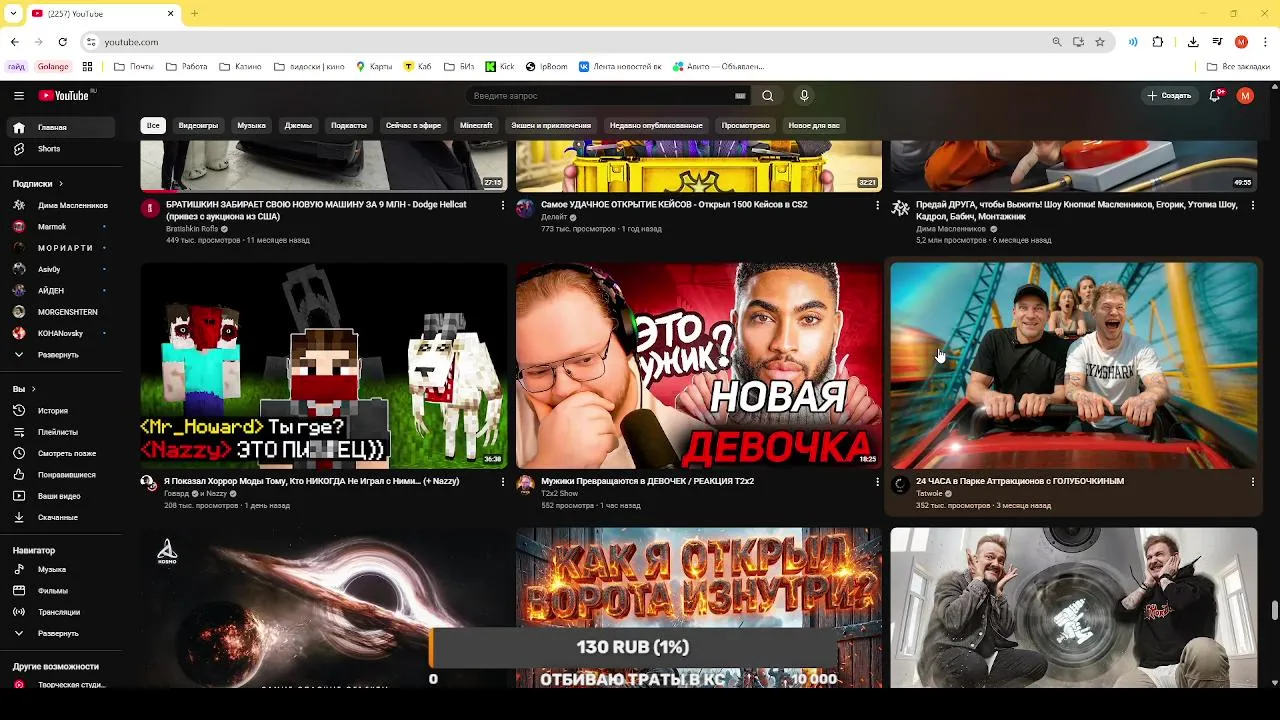Click the browser reload button

point(62,42)
